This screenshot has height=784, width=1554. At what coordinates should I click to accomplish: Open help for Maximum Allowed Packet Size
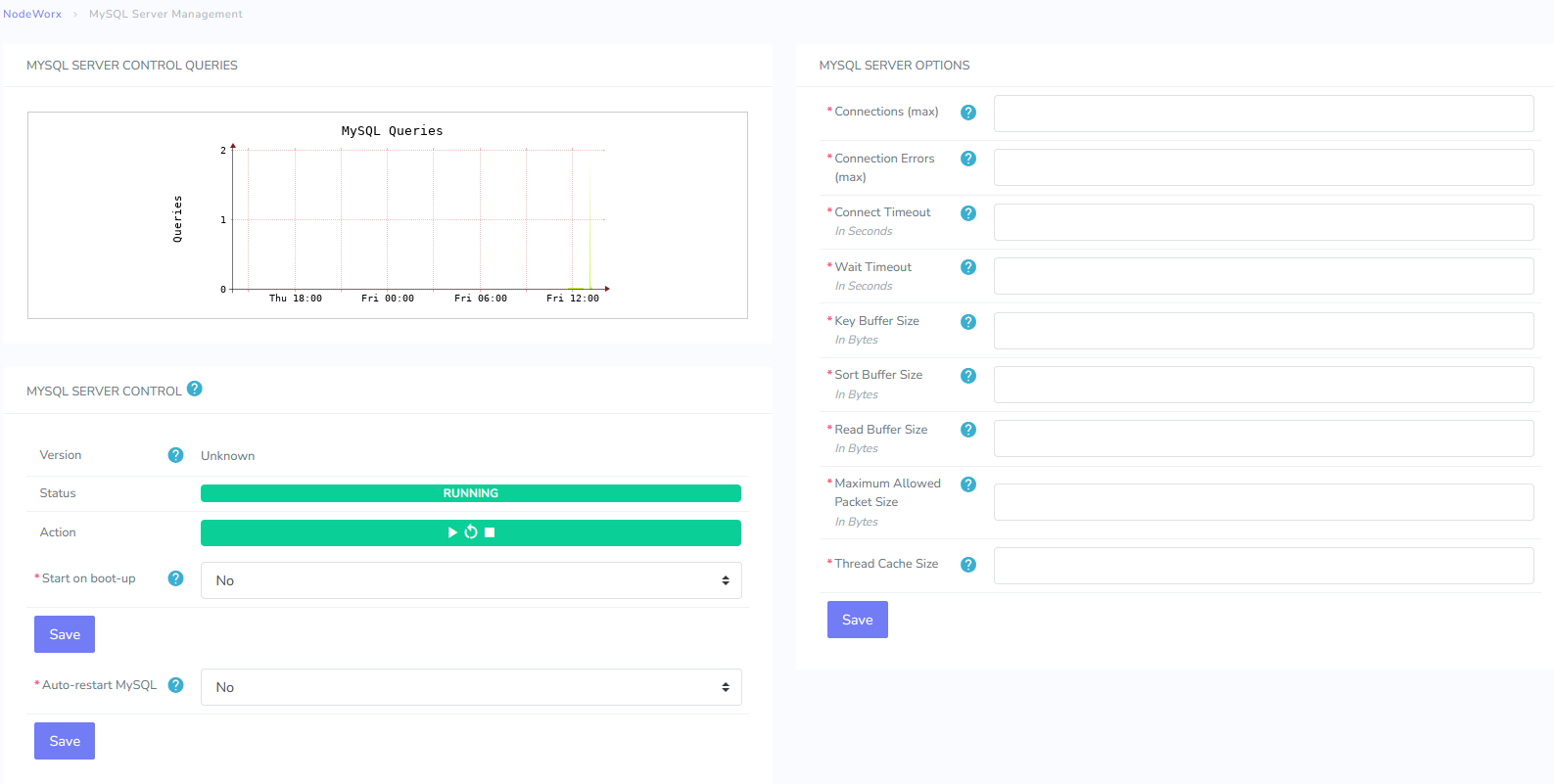tap(968, 484)
